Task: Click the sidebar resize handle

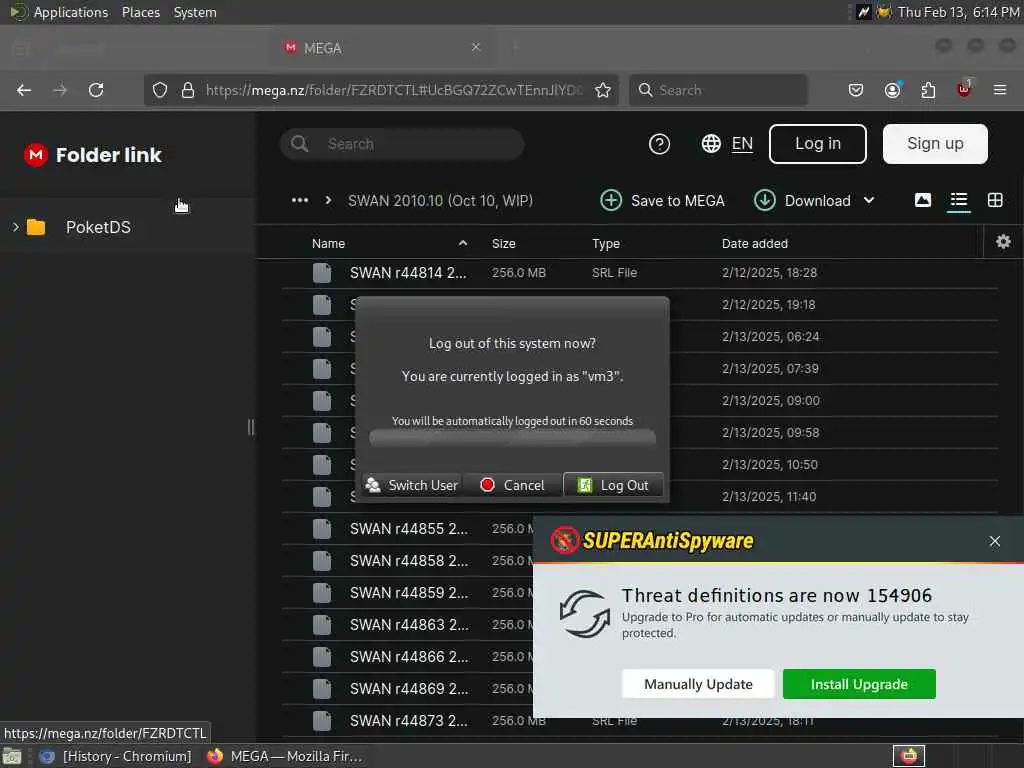Action: (x=251, y=427)
